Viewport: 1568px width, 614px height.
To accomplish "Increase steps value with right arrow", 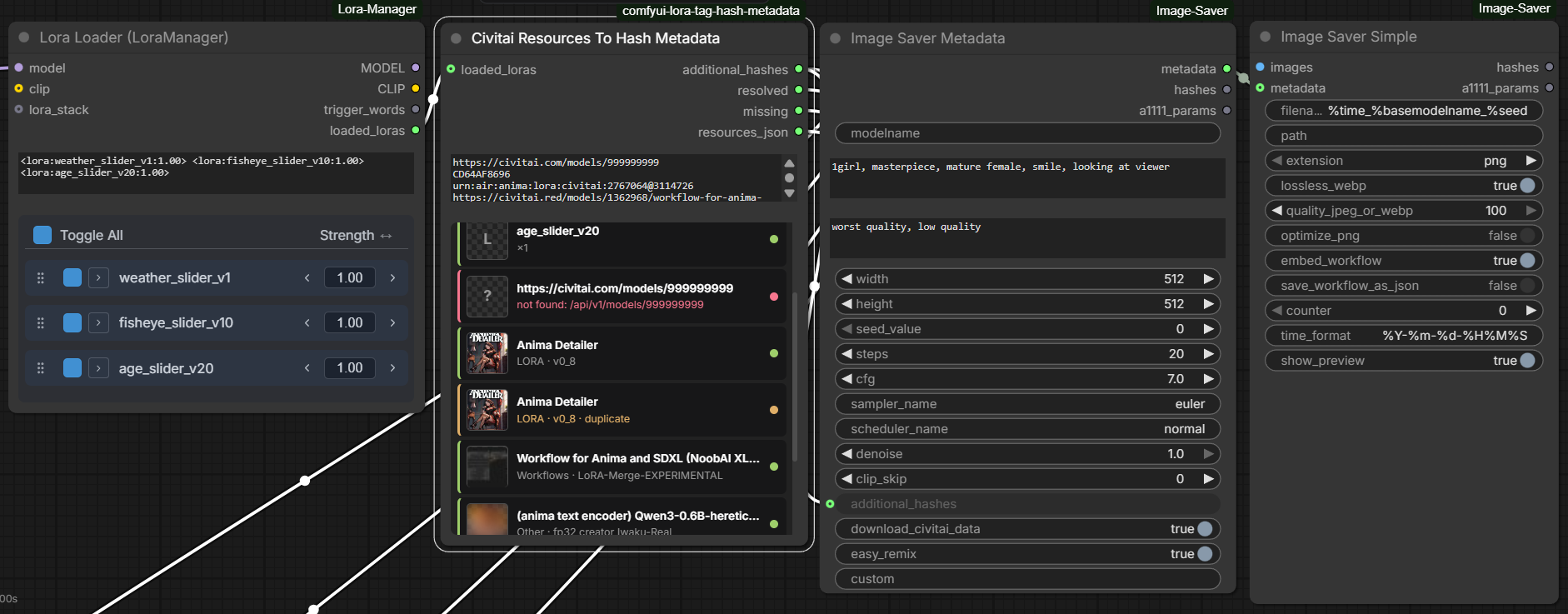I will coord(1208,354).
